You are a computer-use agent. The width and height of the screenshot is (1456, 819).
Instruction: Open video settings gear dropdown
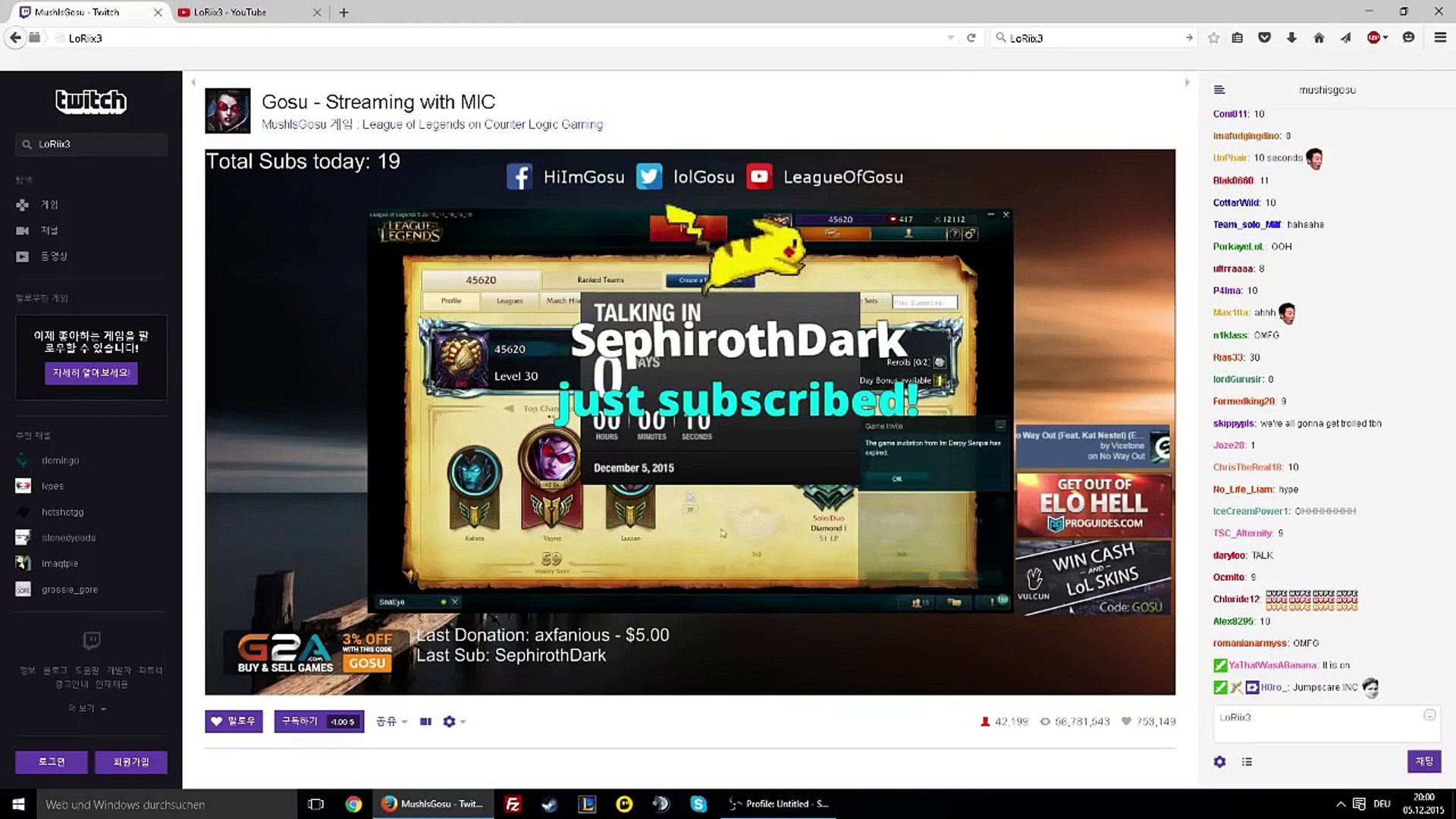[x=453, y=721]
